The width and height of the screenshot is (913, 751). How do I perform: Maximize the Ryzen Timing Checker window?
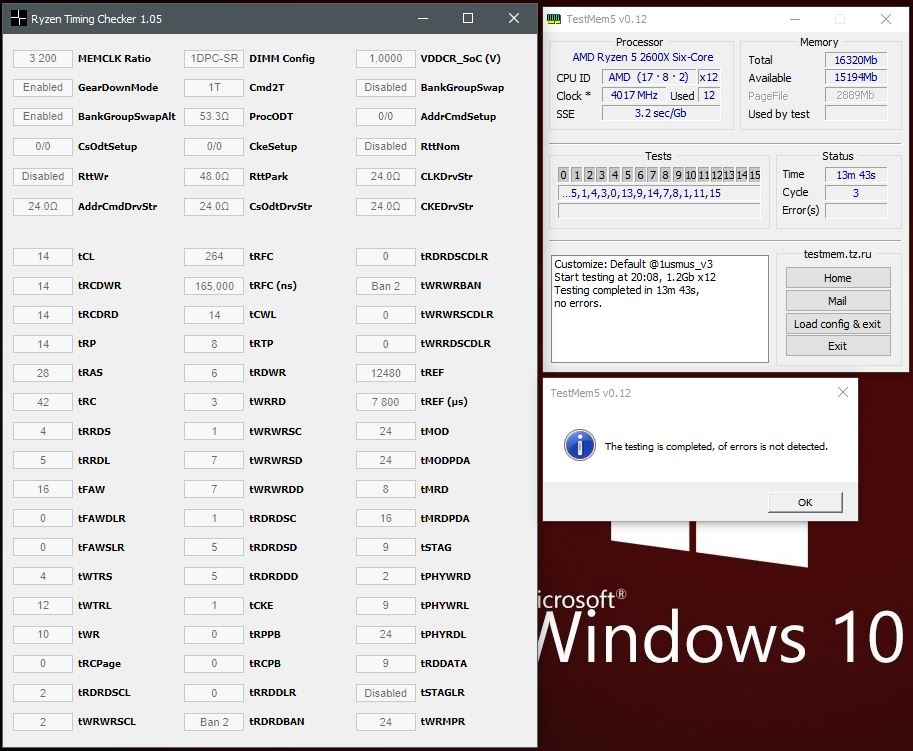(x=468, y=19)
